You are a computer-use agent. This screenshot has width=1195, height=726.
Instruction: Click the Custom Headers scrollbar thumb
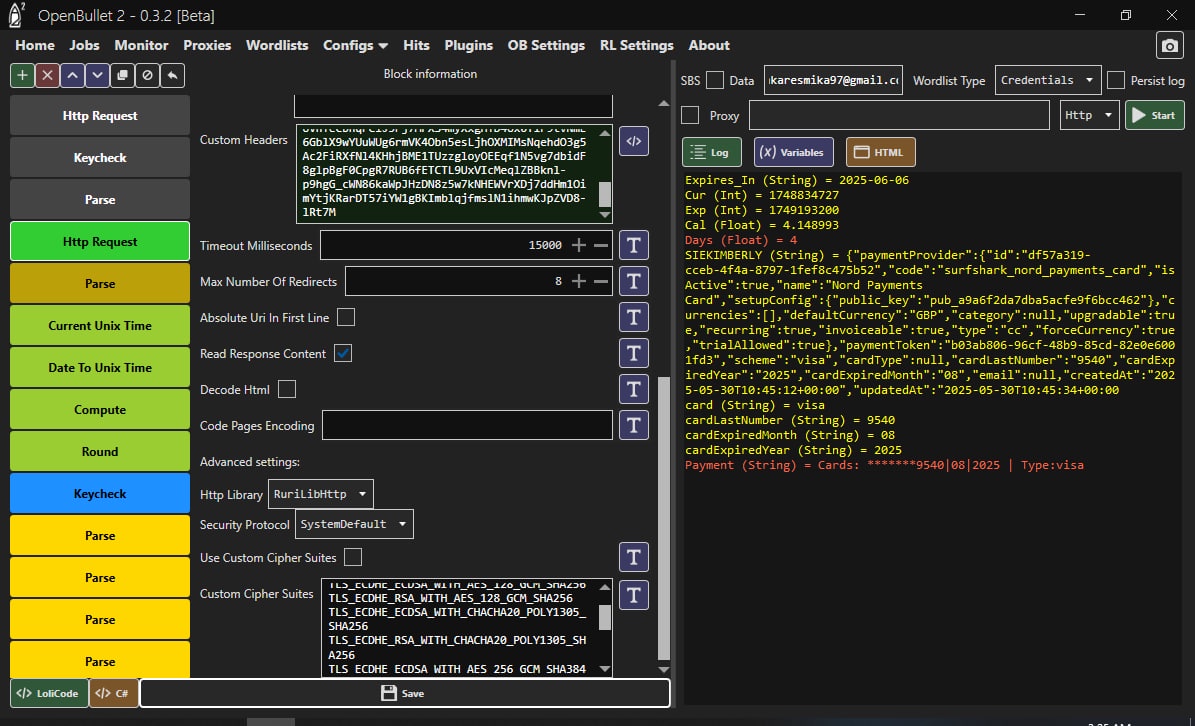tap(604, 193)
